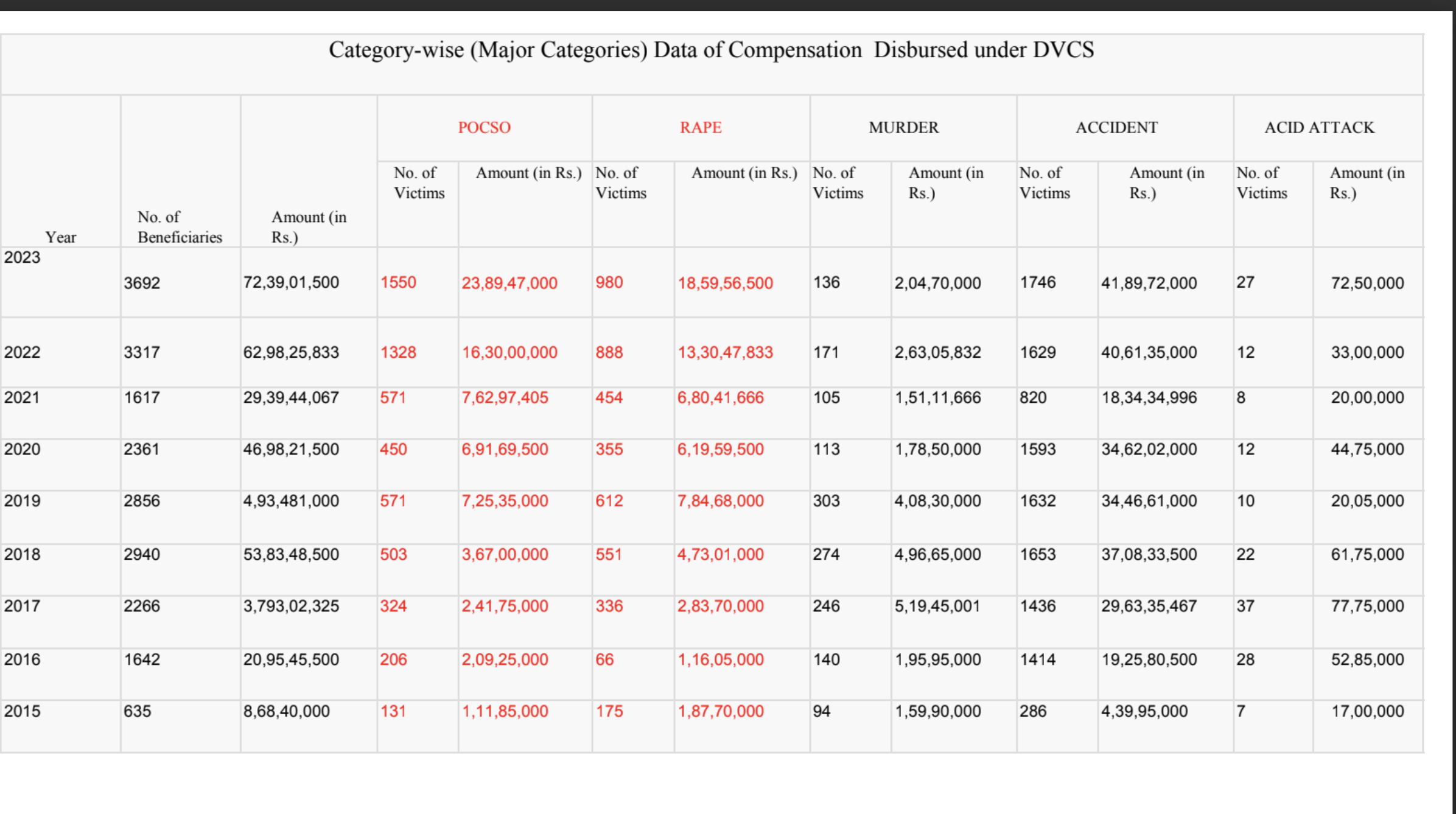1456x814 pixels.
Task: Click the Year column header
Action: click(x=61, y=237)
